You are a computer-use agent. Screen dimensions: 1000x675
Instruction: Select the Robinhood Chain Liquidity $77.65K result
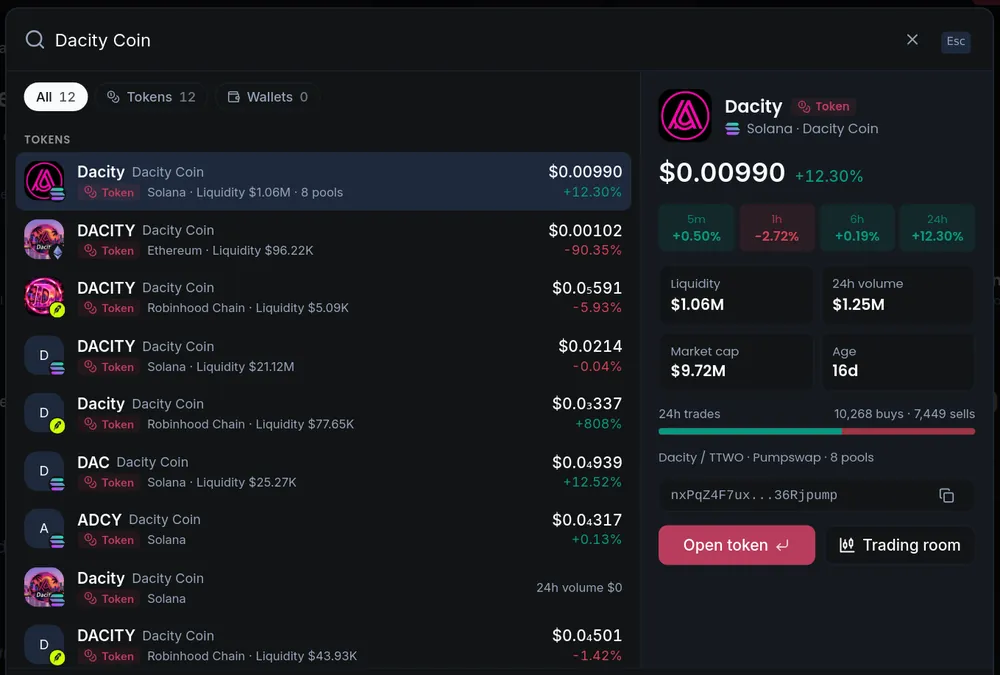point(323,413)
